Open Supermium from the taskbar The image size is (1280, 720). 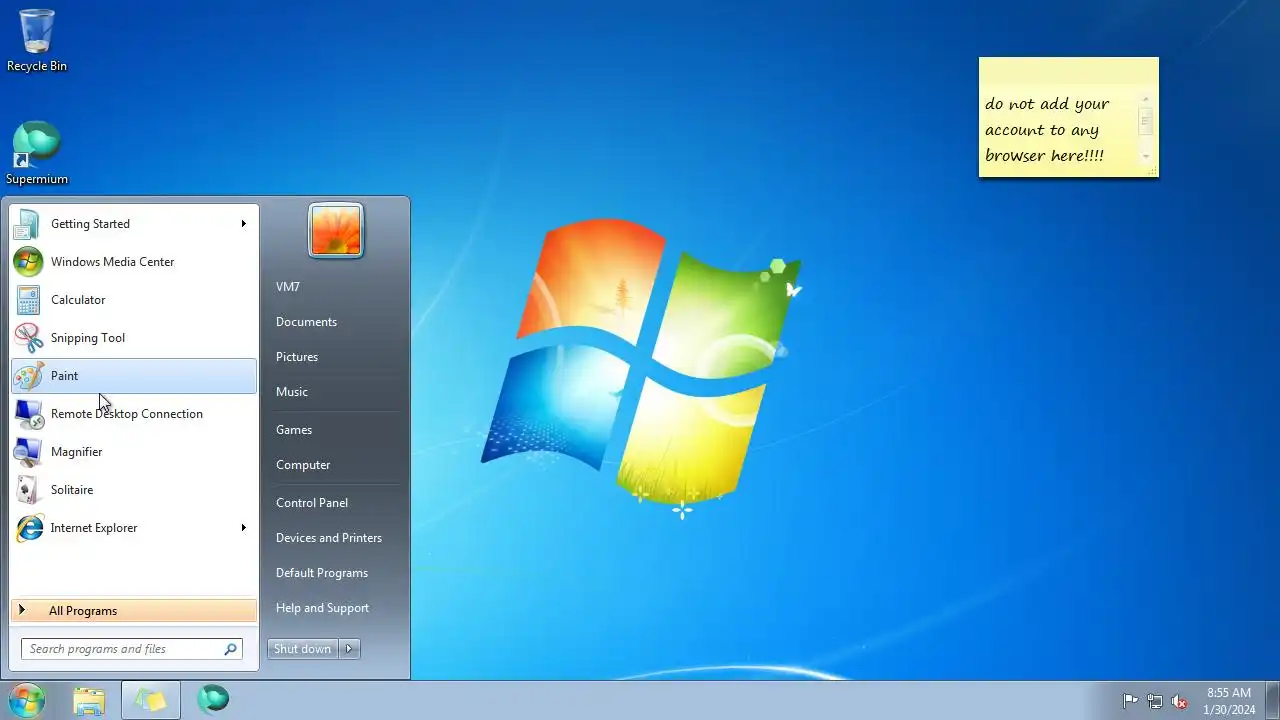[213, 700]
